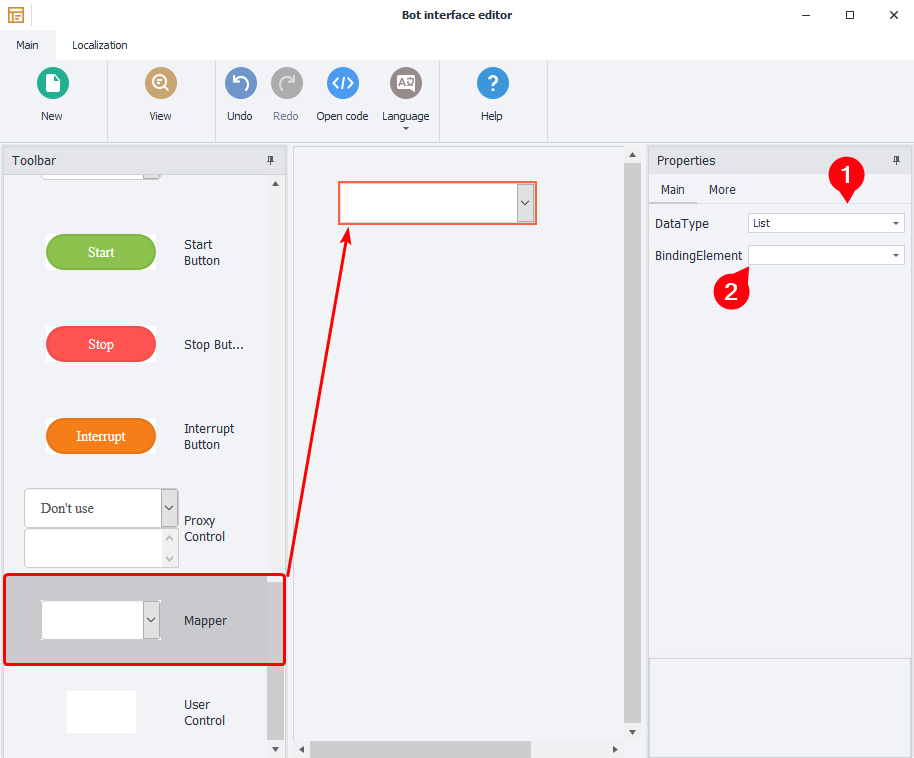This screenshot has width=914, height=758.
Task: Click the Redo icon
Action: tap(286, 83)
